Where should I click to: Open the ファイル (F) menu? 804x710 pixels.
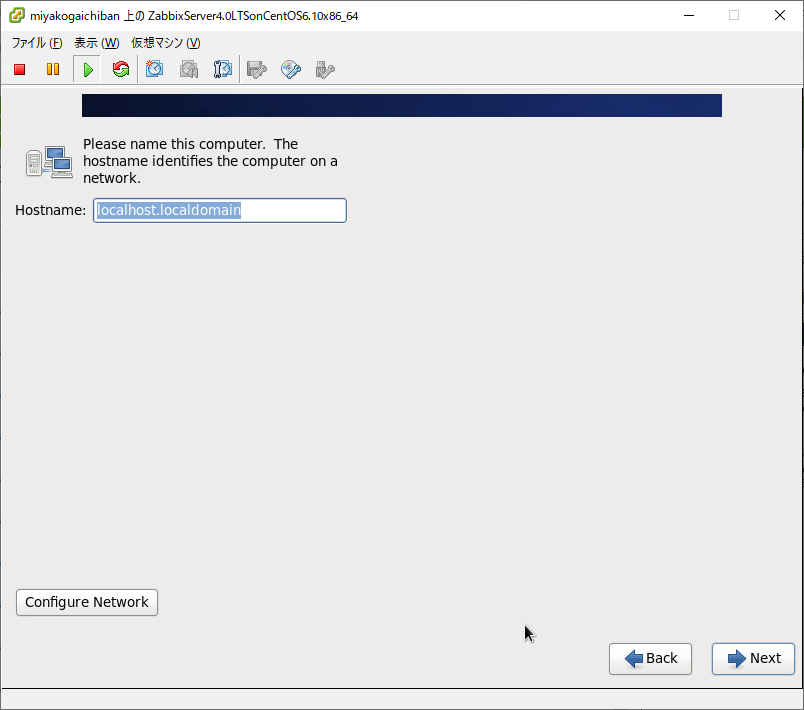click(x=37, y=43)
